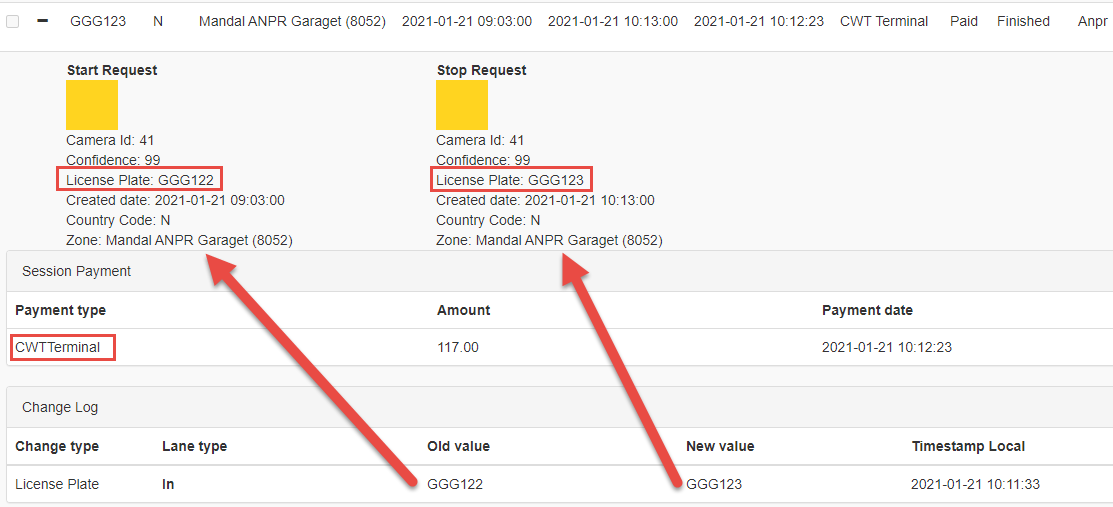Click 'Created date: 2021-01-21 09:03:00' text
The height and width of the screenshot is (507, 1113).
pos(175,200)
